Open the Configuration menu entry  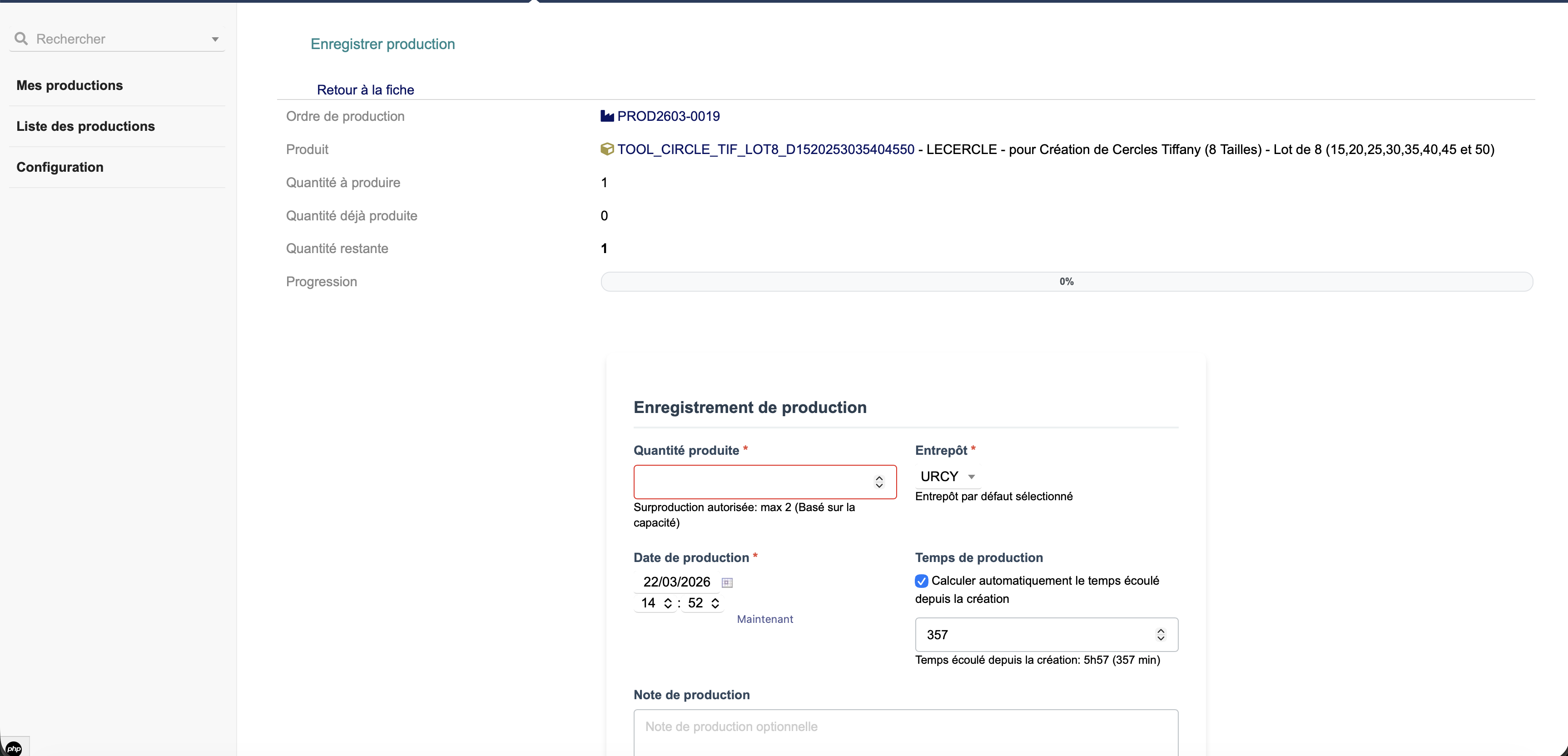[60, 167]
